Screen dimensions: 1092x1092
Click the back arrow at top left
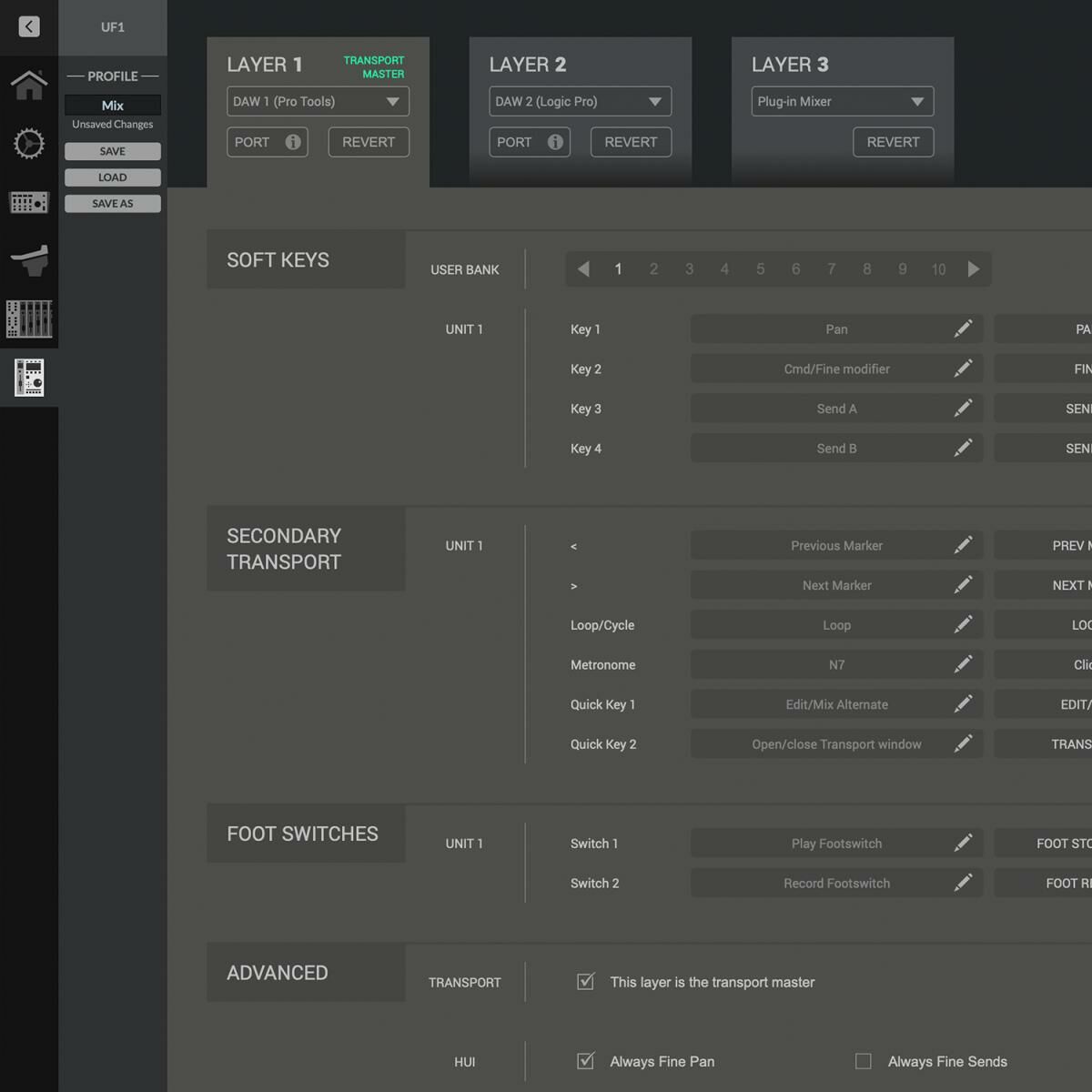[29, 26]
